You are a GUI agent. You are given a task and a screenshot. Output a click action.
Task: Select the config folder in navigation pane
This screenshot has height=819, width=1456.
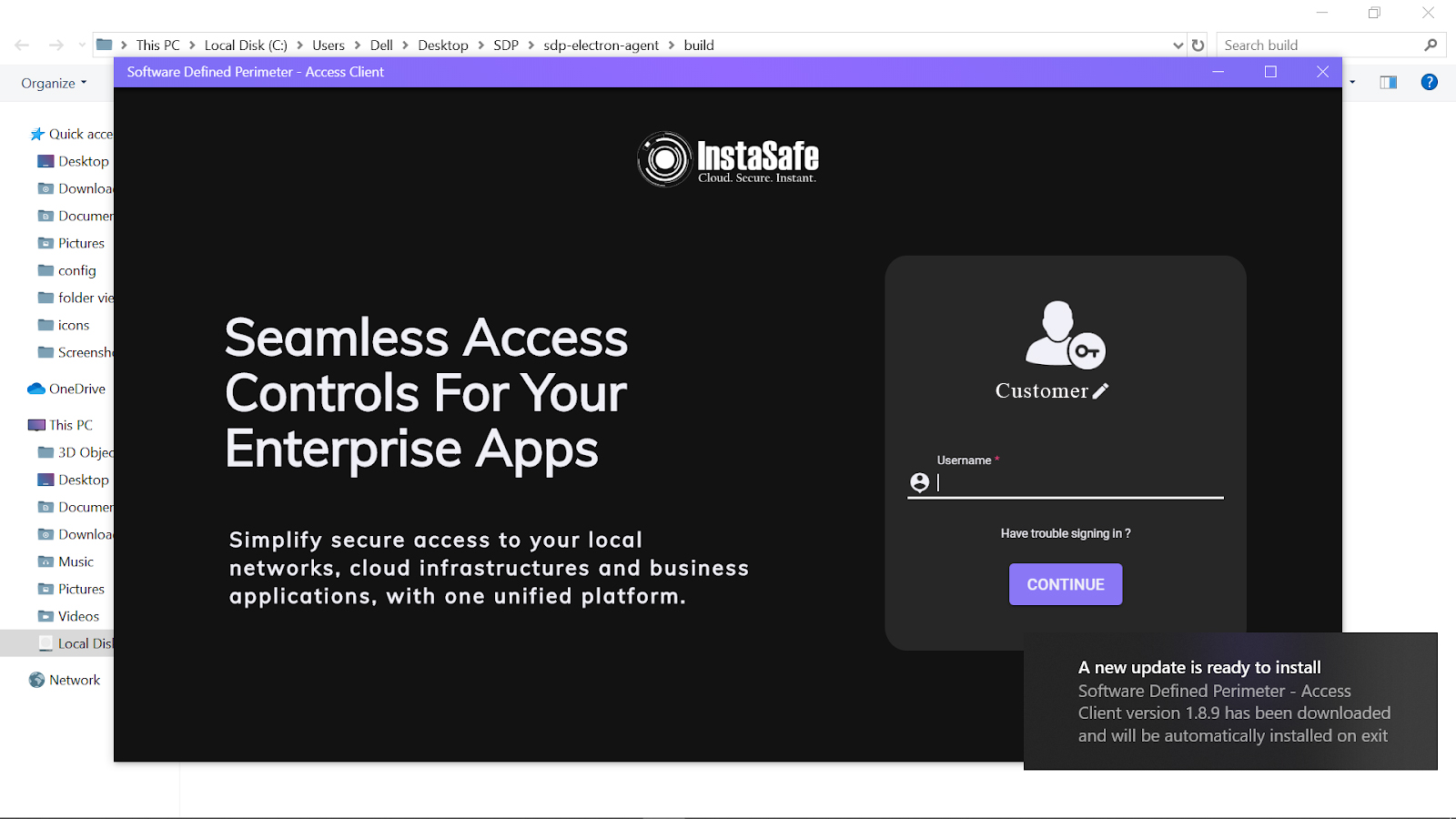(66, 270)
